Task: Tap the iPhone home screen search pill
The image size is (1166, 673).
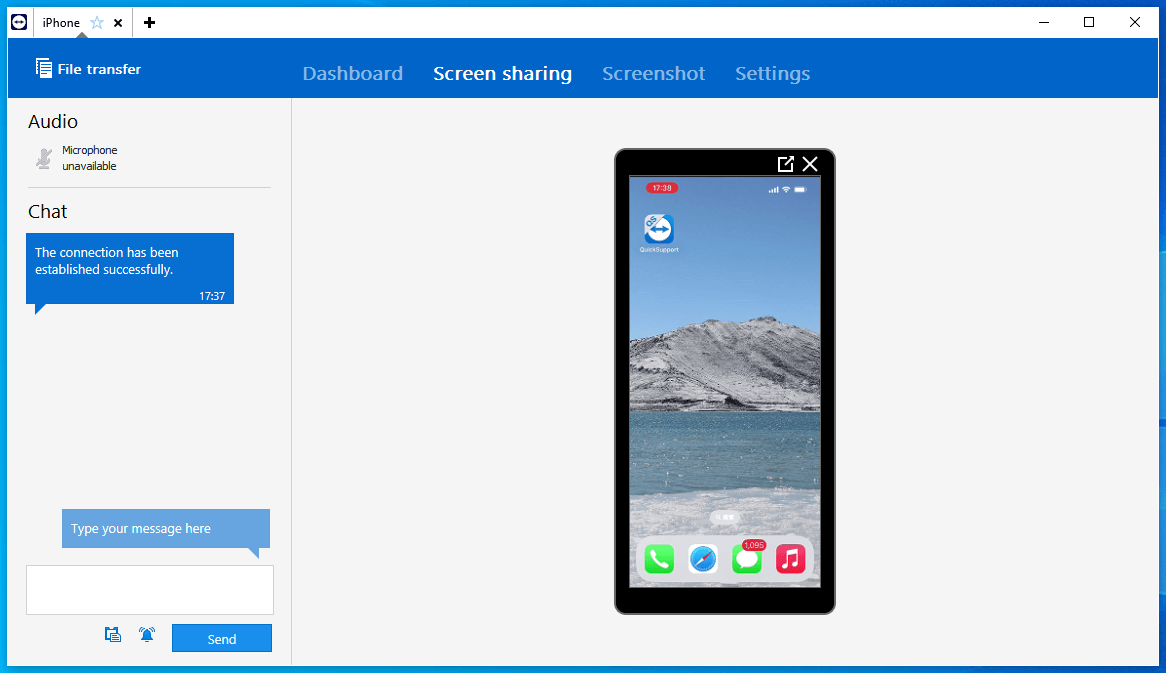Action: point(725,517)
